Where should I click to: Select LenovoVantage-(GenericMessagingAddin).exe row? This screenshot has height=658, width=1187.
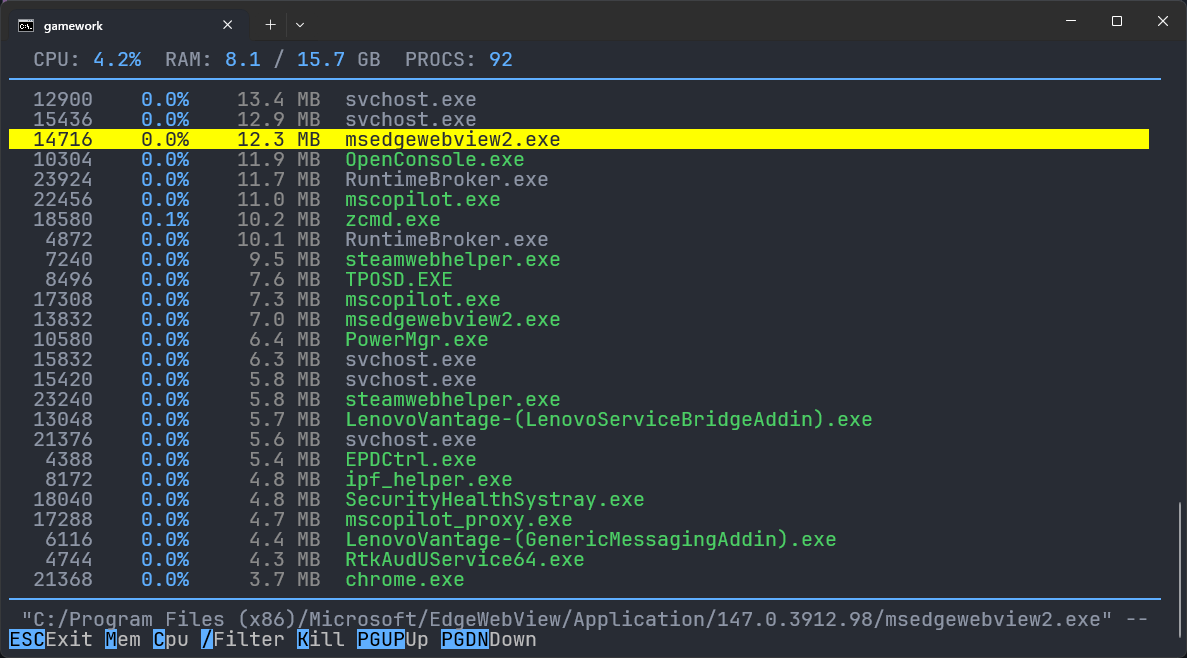coord(578,539)
